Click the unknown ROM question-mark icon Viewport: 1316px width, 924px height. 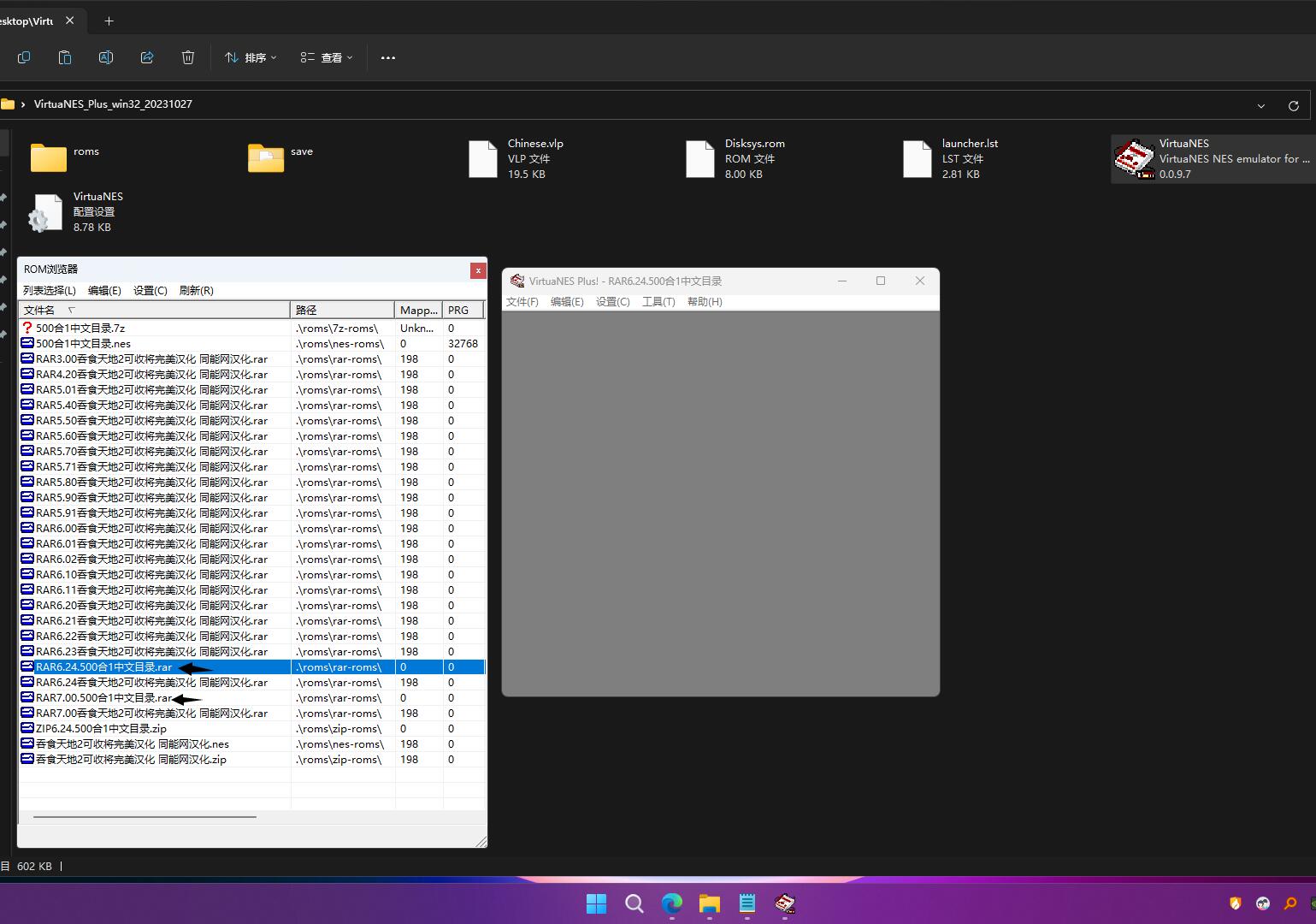point(27,328)
